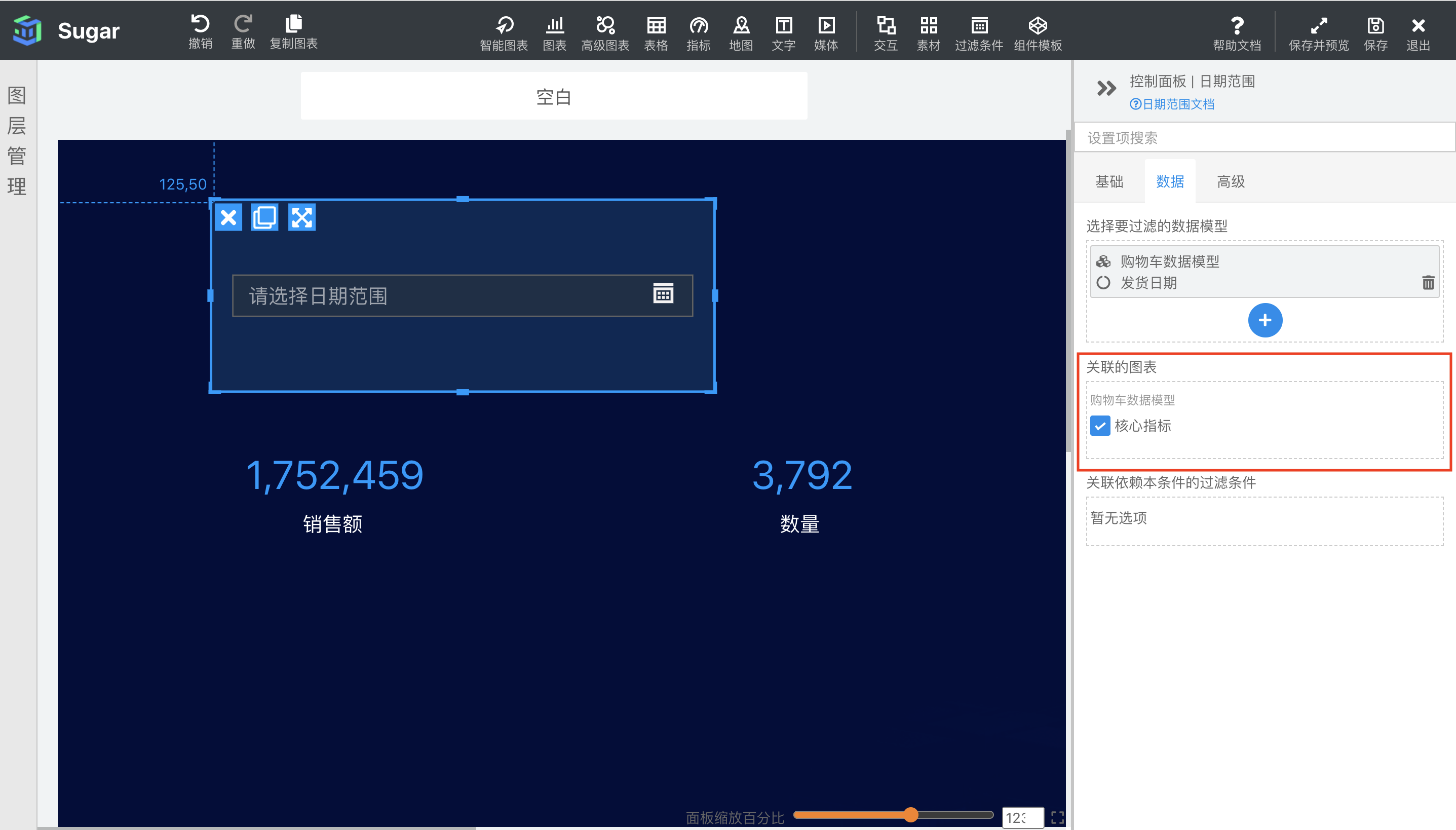This screenshot has height=830, width=1456.
Task: Click the 请选择日期范围 date input
Action: (463, 295)
